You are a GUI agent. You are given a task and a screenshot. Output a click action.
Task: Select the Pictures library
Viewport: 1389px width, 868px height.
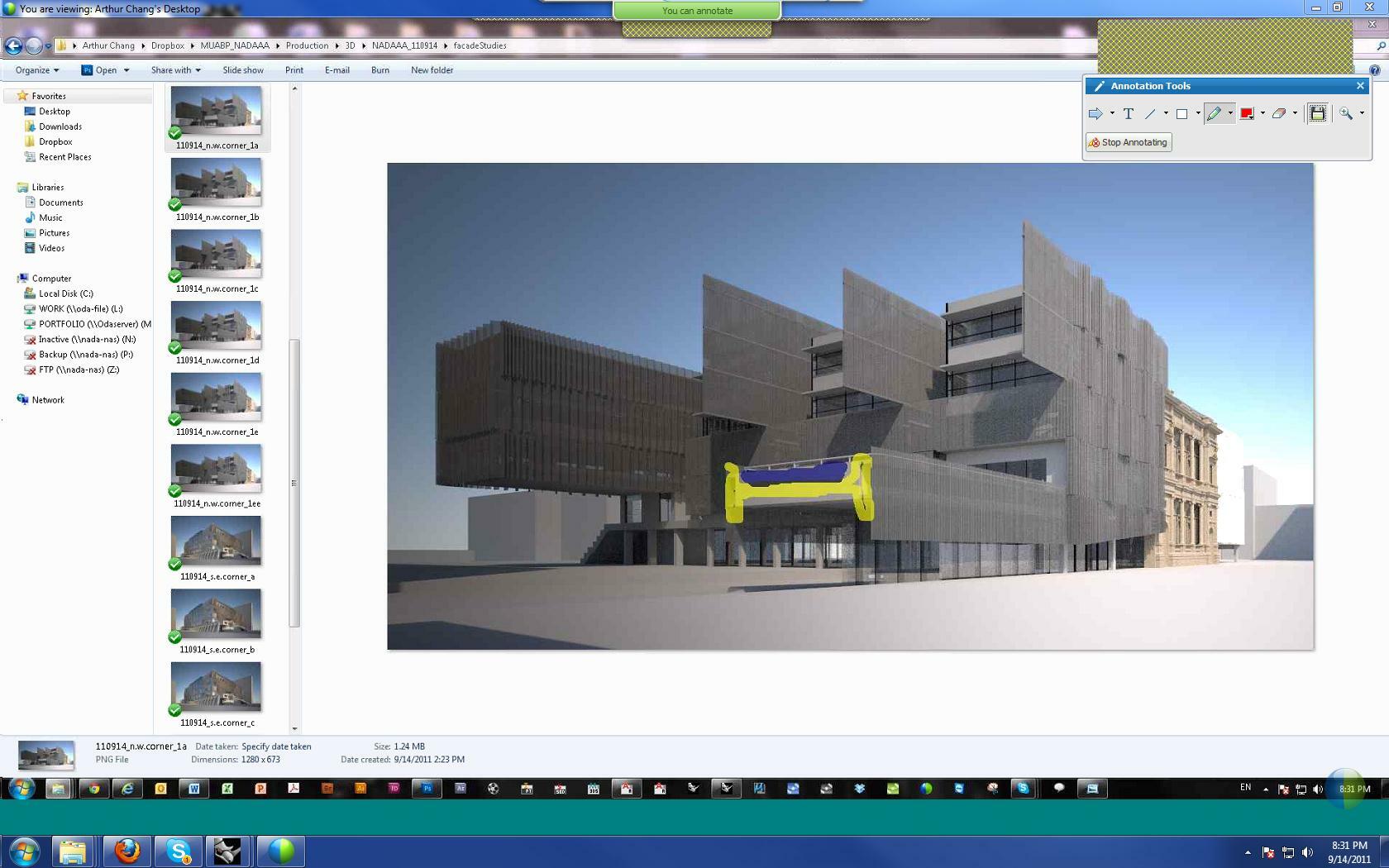point(54,233)
